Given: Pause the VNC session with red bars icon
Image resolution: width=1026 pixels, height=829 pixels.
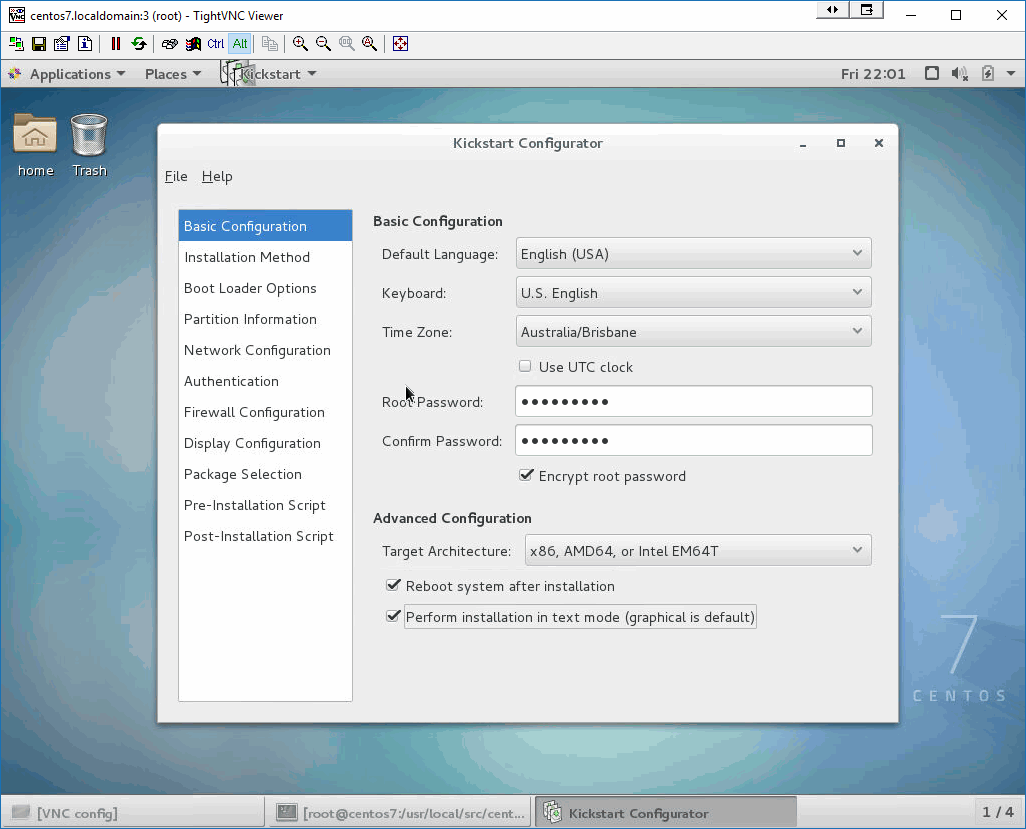Looking at the screenshot, I should coord(116,44).
